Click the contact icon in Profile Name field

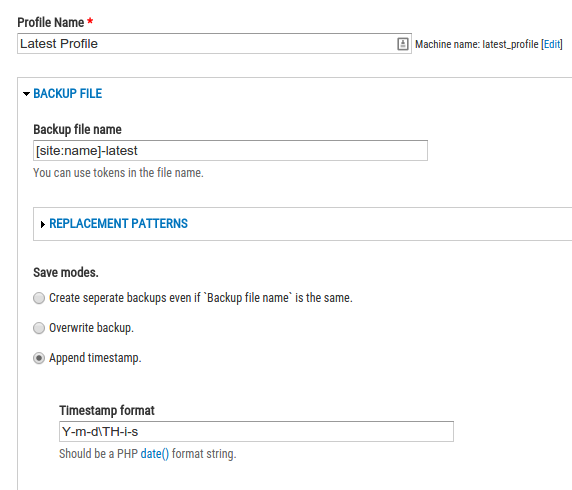click(x=402, y=44)
